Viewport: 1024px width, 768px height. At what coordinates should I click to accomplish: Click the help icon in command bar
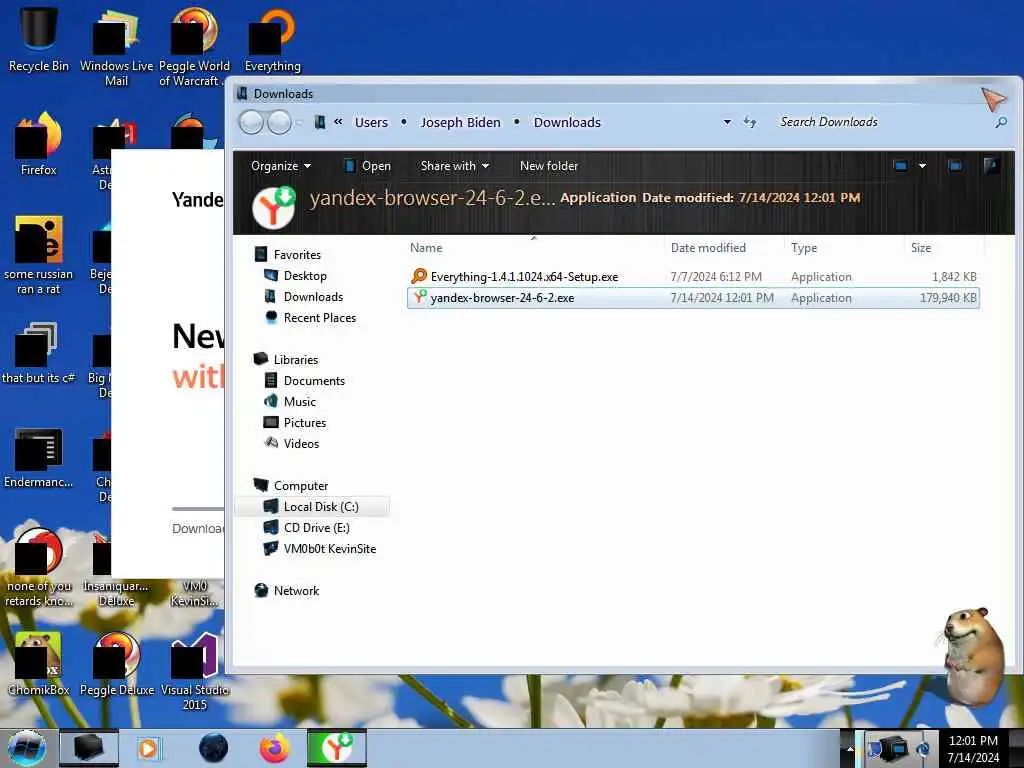[991, 166]
